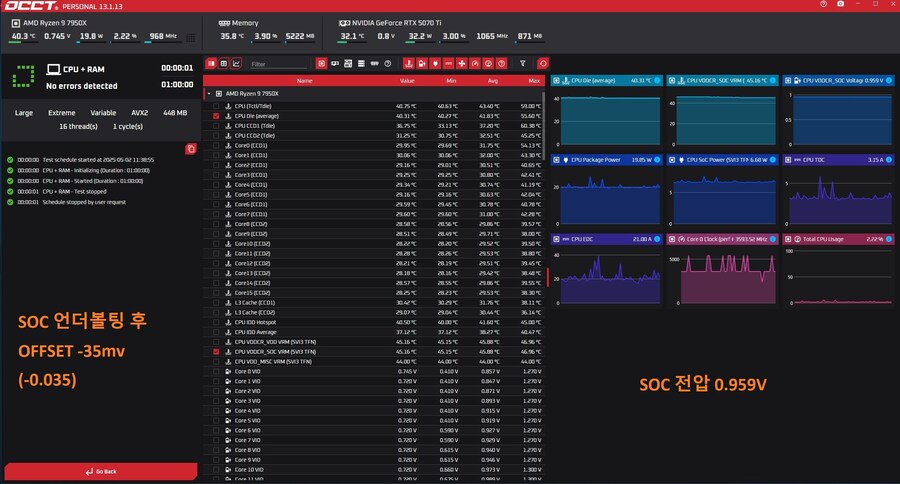The height and width of the screenshot is (484, 900).
Task: Uncheck the CPU Die (average) checkbox
Action: pos(216,116)
